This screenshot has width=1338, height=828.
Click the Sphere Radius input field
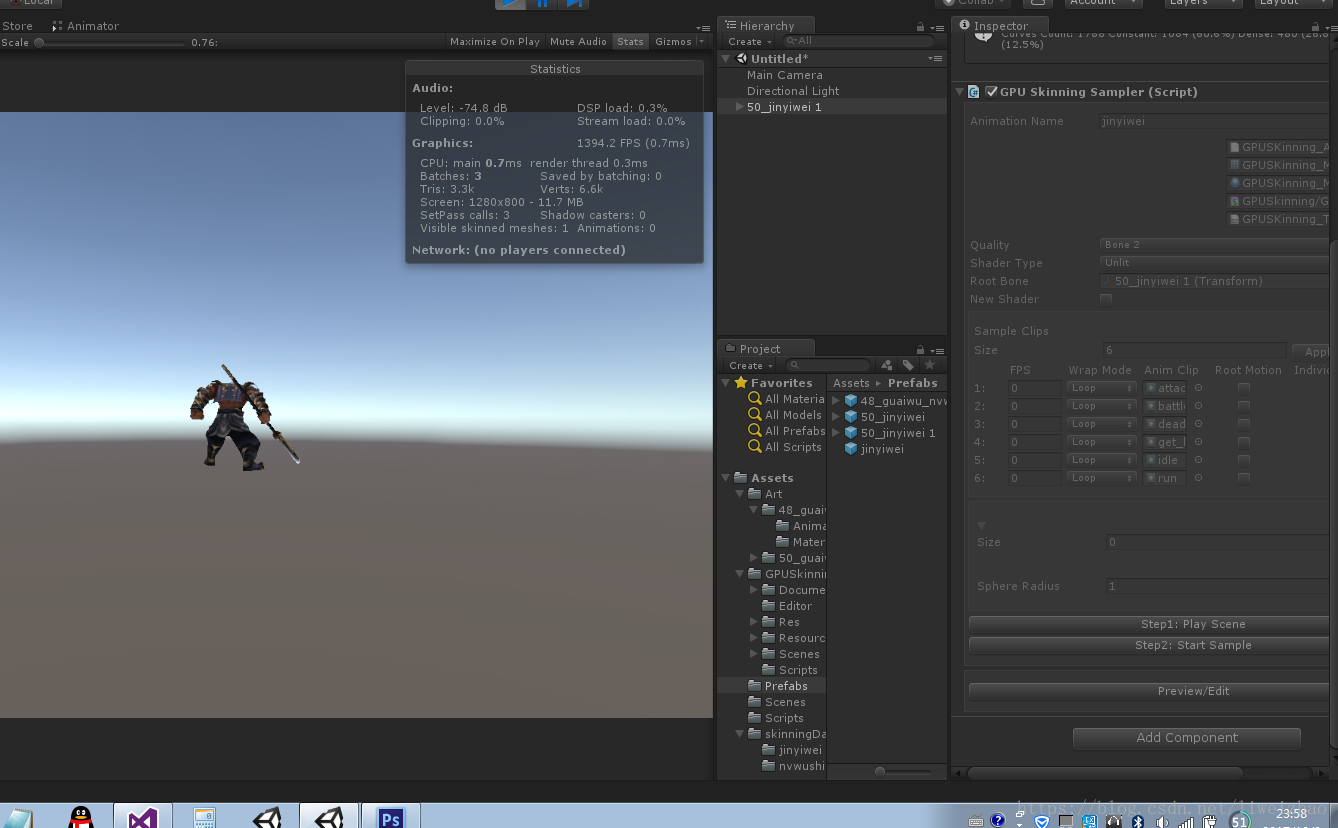coord(1216,587)
